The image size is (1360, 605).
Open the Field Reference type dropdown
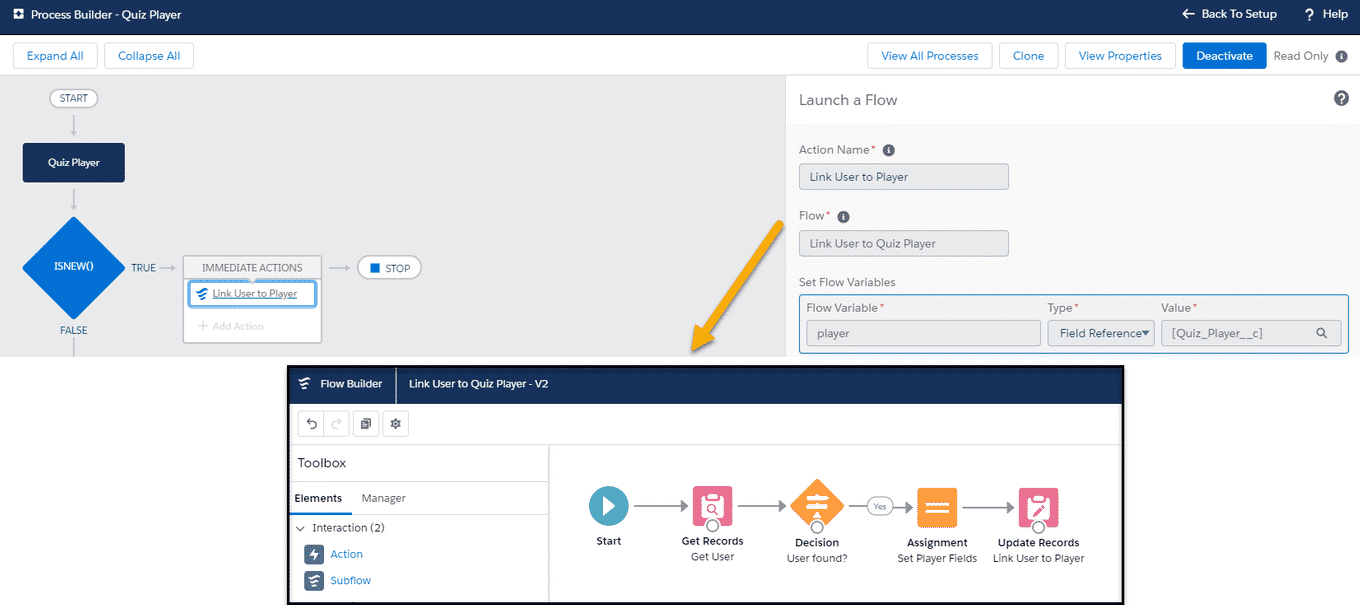1100,333
